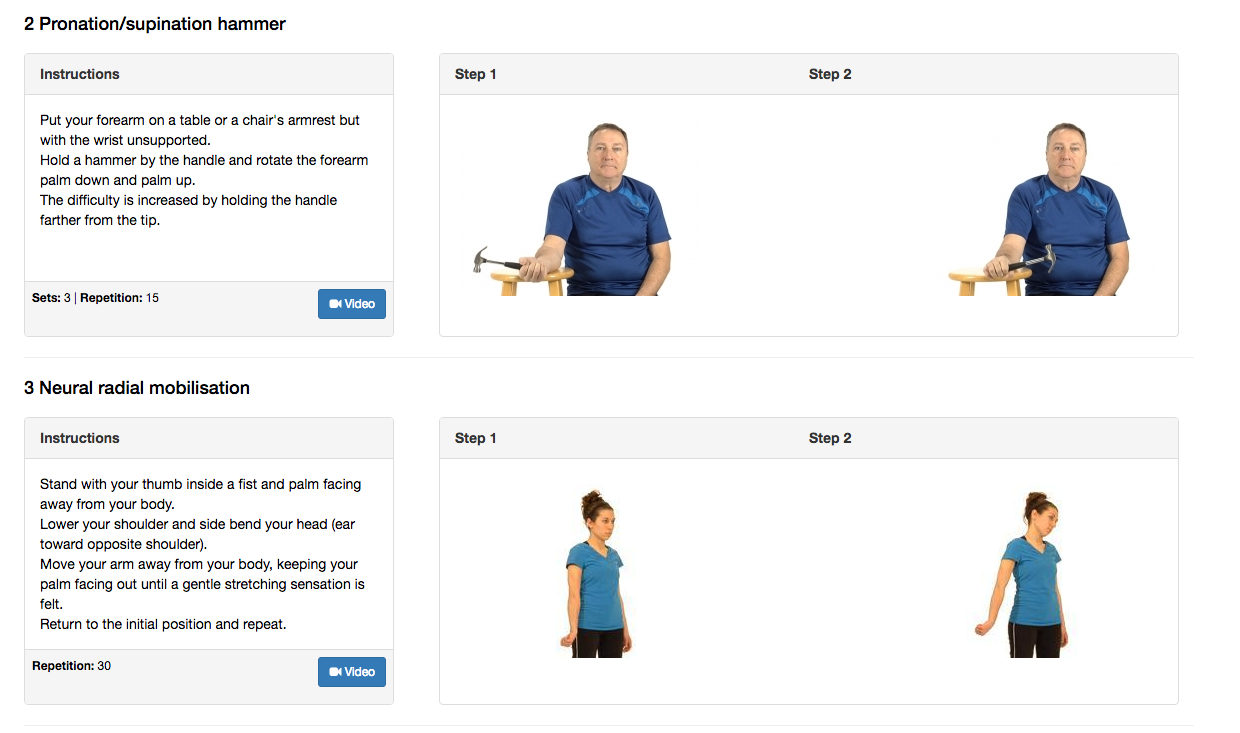1240x733 pixels.
Task: Click the 'Return to the initial position and repeat' line
Action: coord(163,624)
